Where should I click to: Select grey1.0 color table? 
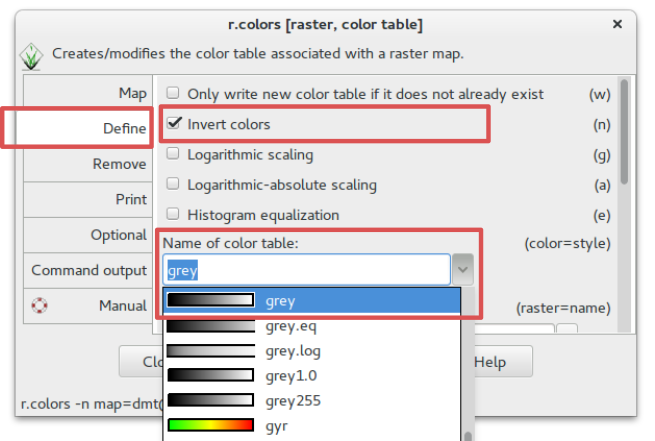point(312,376)
